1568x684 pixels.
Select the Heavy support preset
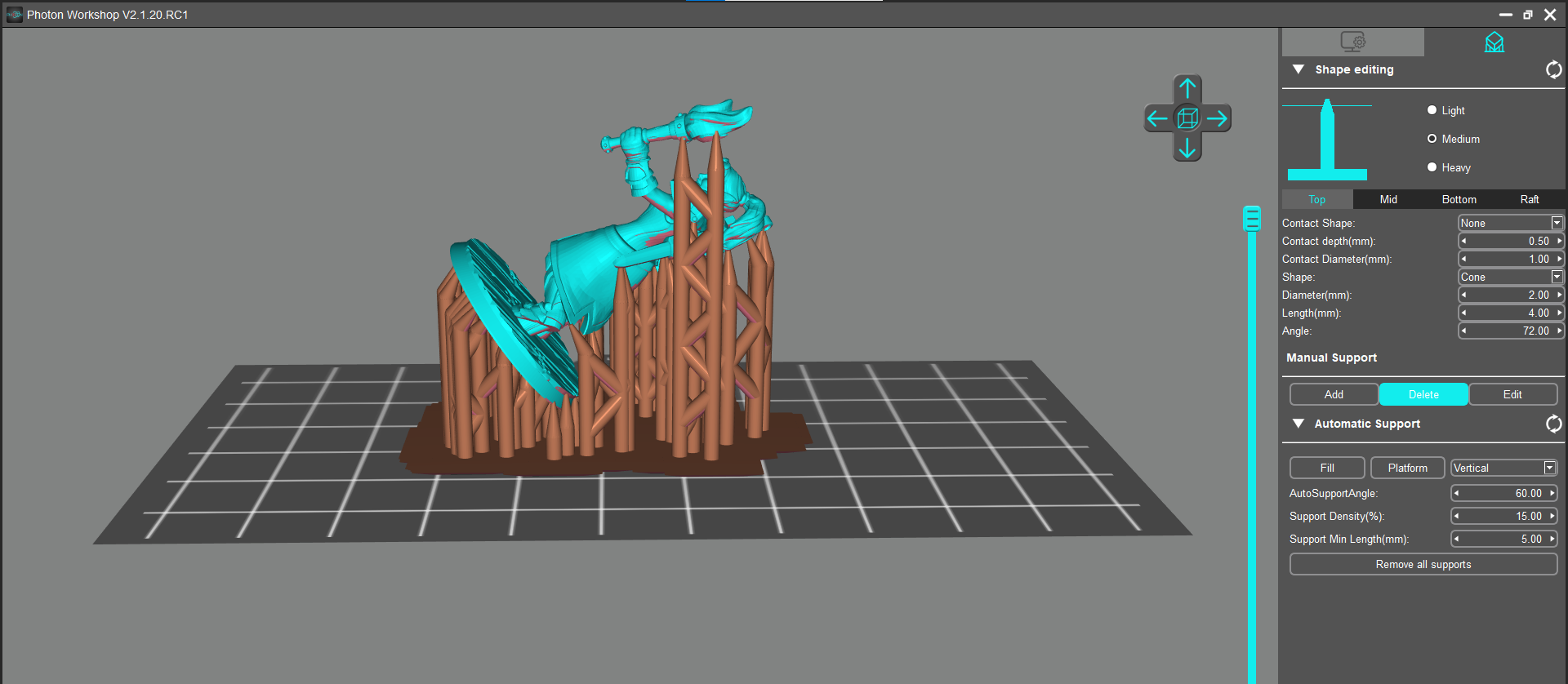point(1432,167)
